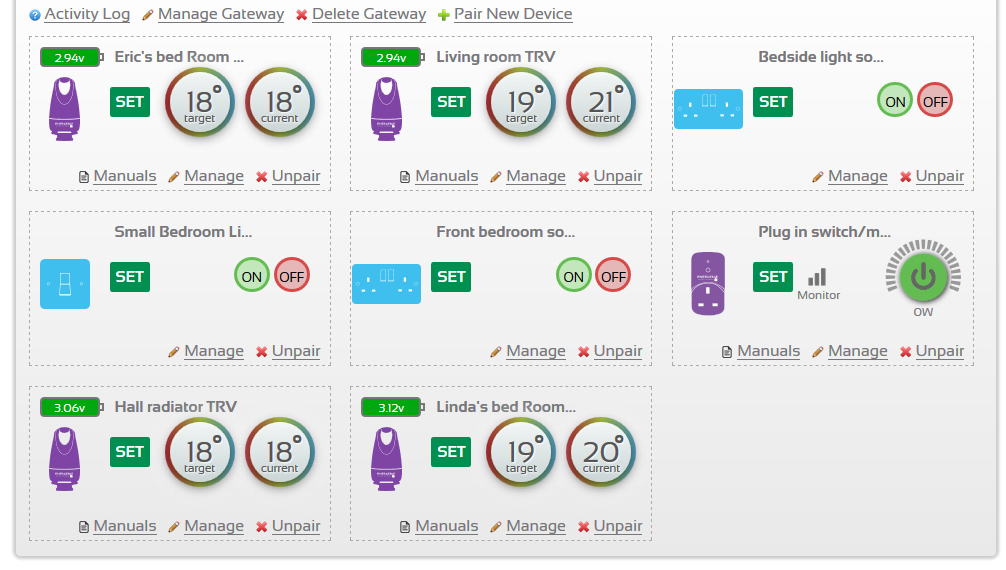Image resolution: width=1006 pixels, height=570 pixels.
Task: Click the Bedside light socket icon
Action: click(708, 108)
